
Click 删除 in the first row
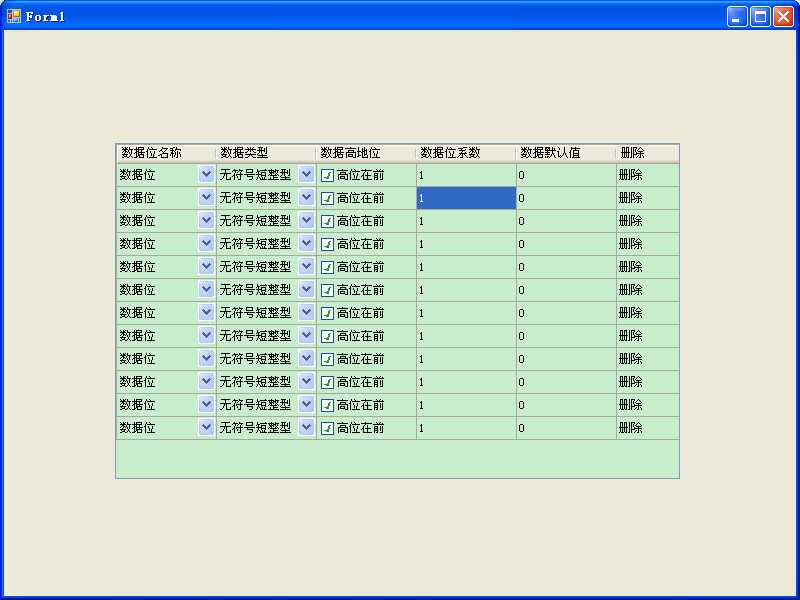click(x=630, y=174)
